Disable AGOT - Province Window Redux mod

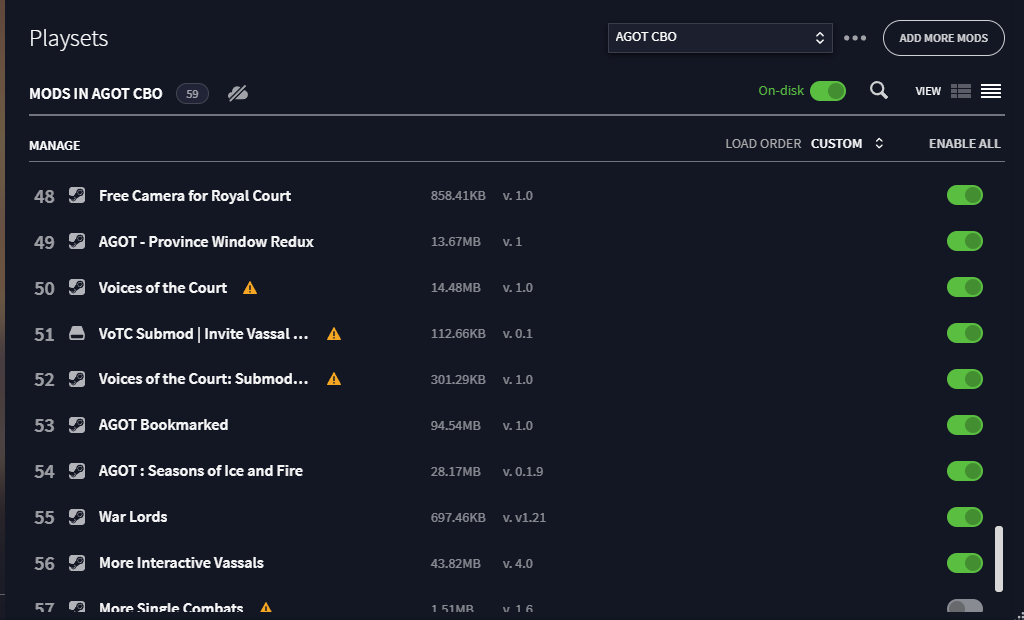click(965, 241)
